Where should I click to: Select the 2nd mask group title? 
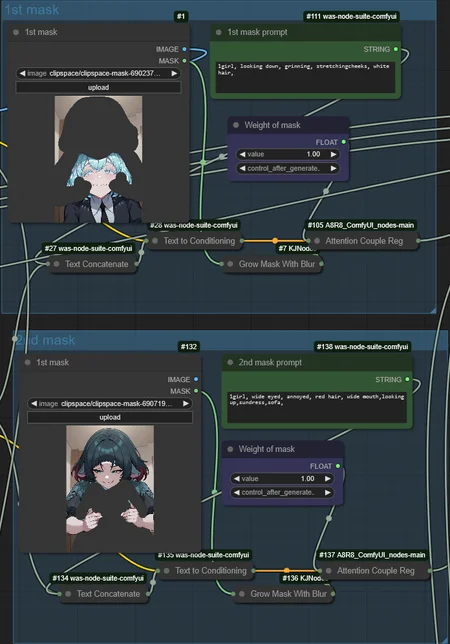(x=45, y=340)
